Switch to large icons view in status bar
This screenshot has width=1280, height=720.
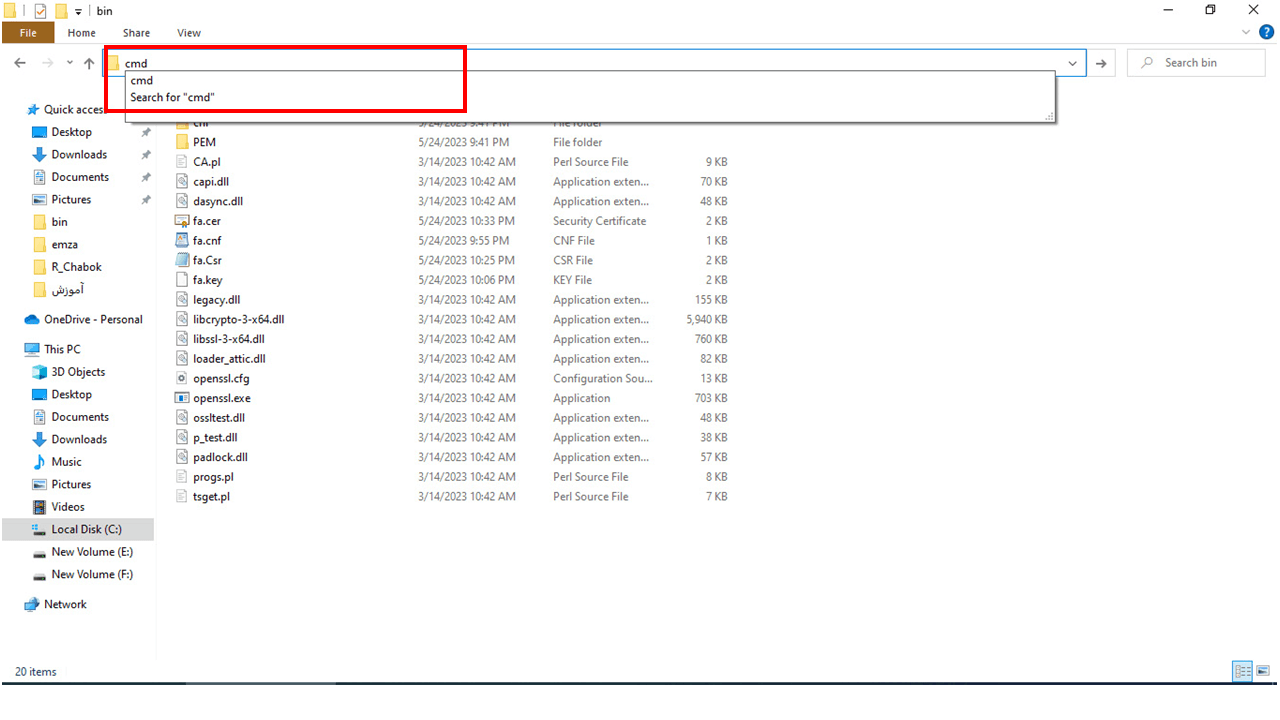point(1263,672)
